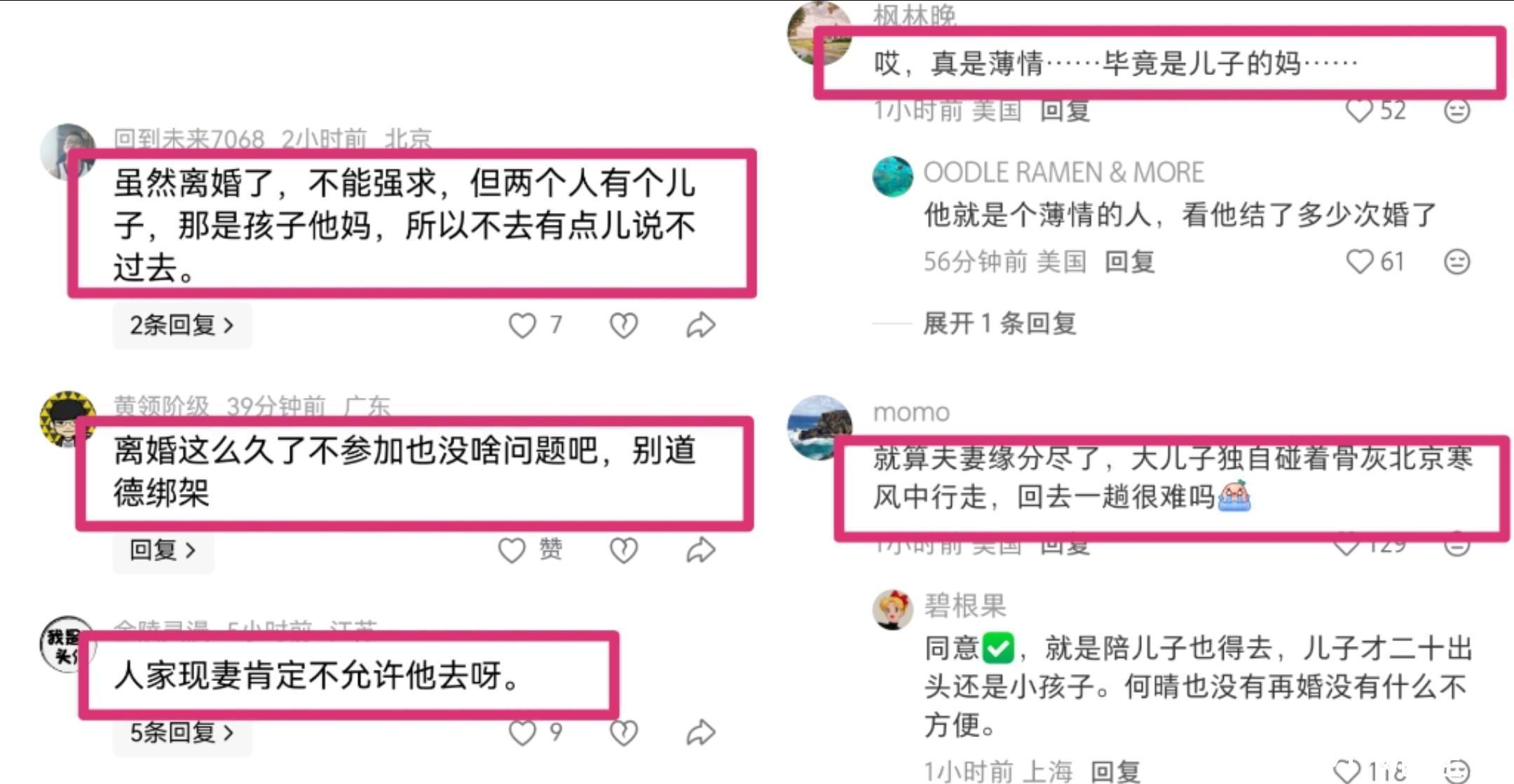Viewport: 1514px width, 784px height.
Task: Open the 回复 button under 黄领阶级's comment
Action: (163, 551)
